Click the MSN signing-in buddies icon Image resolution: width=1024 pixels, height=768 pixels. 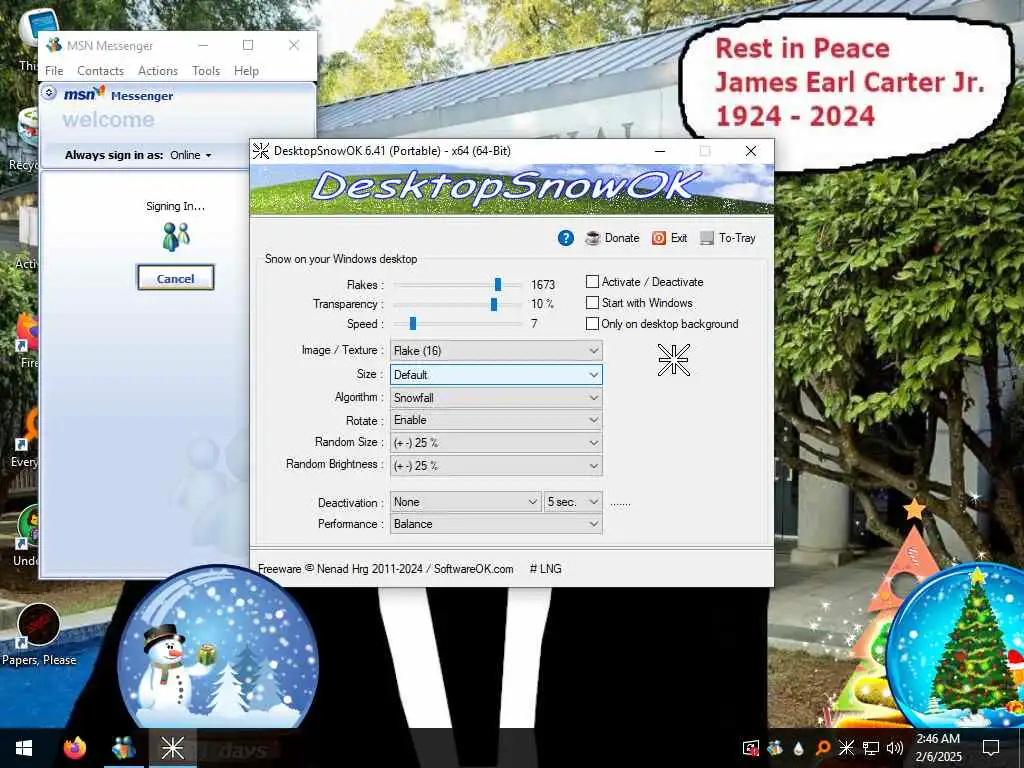[x=176, y=236]
